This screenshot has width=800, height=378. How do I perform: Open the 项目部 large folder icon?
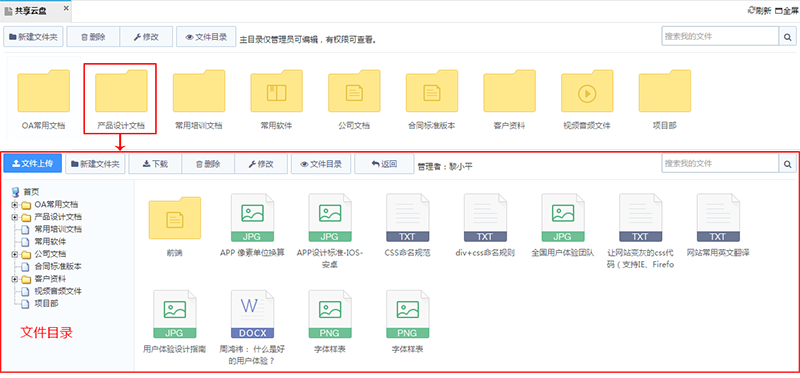[x=665, y=90]
